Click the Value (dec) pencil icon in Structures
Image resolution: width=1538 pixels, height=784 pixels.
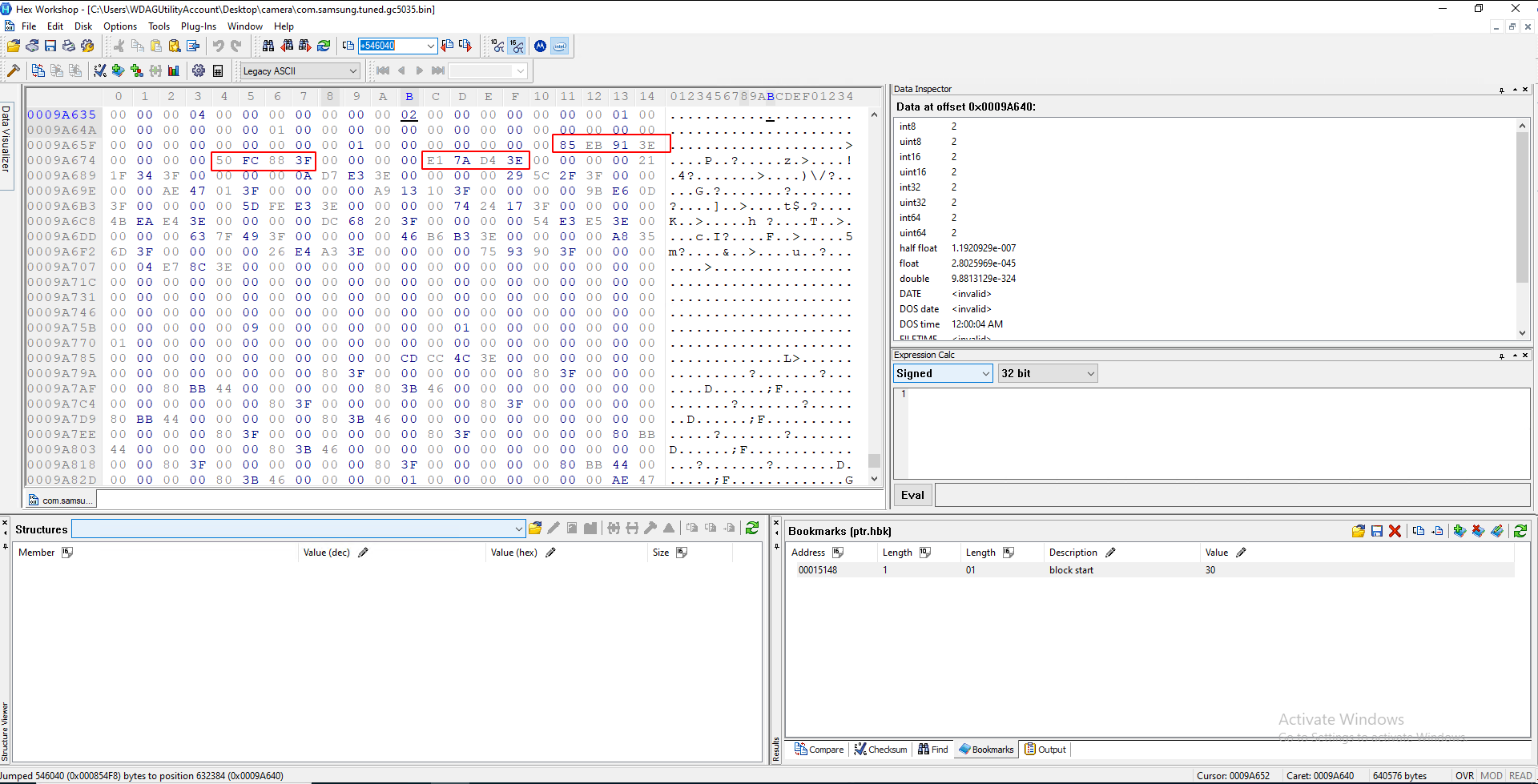pos(363,553)
